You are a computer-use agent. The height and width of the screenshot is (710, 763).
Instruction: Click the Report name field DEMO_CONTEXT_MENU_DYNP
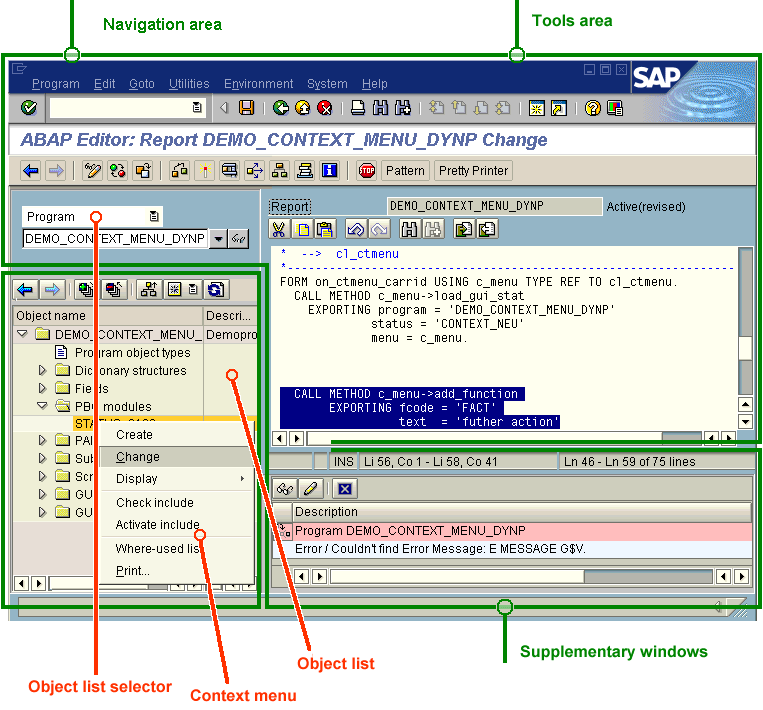[x=494, y=206]
